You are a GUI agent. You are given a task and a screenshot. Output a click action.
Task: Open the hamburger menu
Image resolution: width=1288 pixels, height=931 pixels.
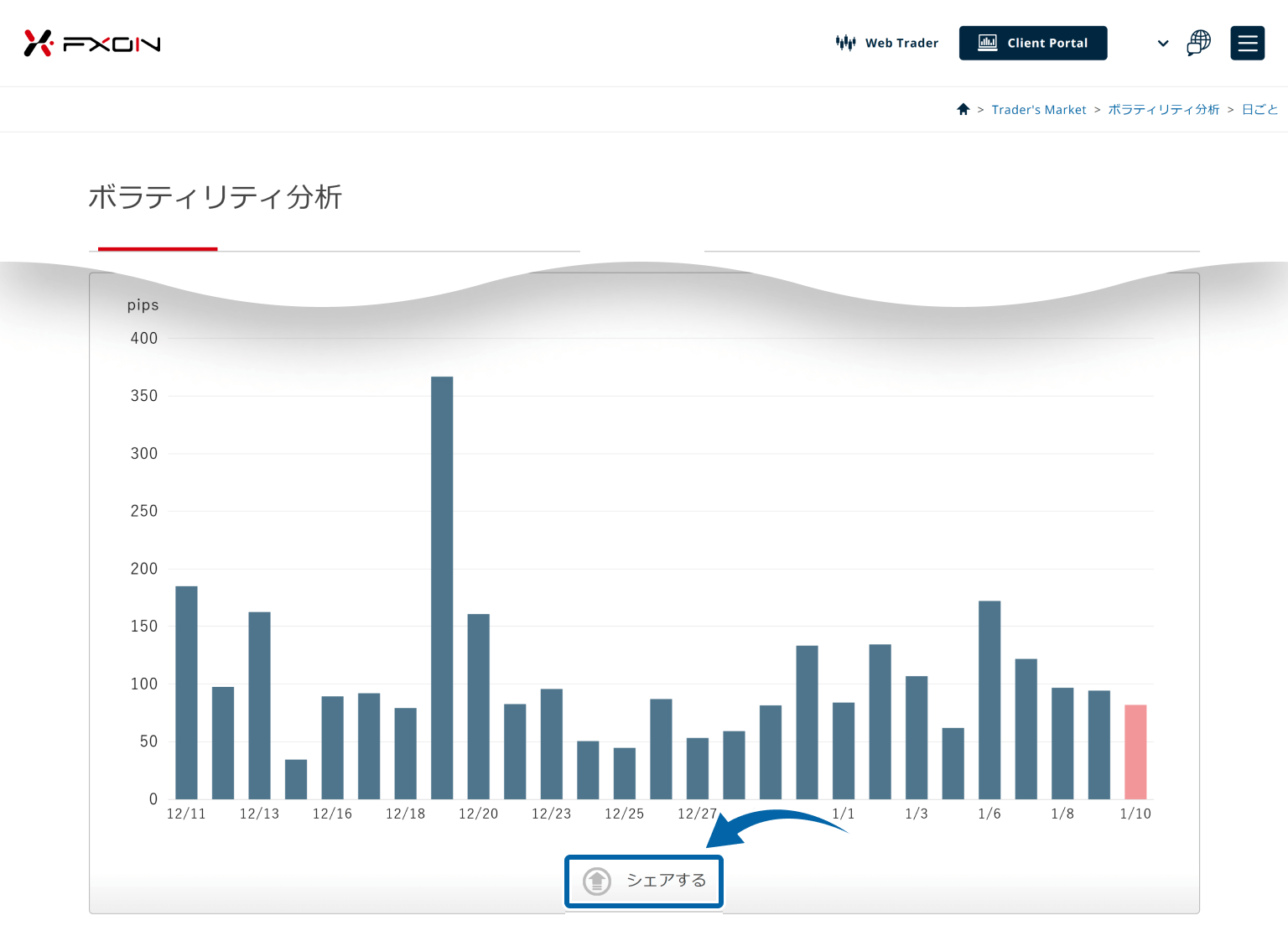(x=1248, y=43)
